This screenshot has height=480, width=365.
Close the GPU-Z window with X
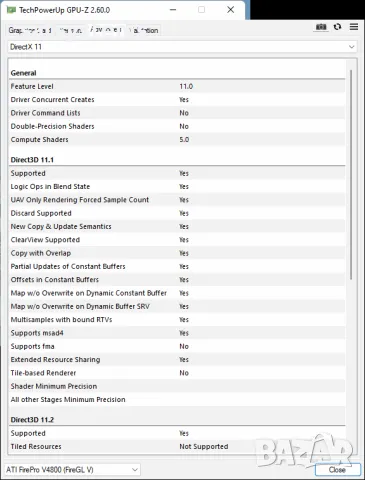pyautogui.click(x=230, y=10)
